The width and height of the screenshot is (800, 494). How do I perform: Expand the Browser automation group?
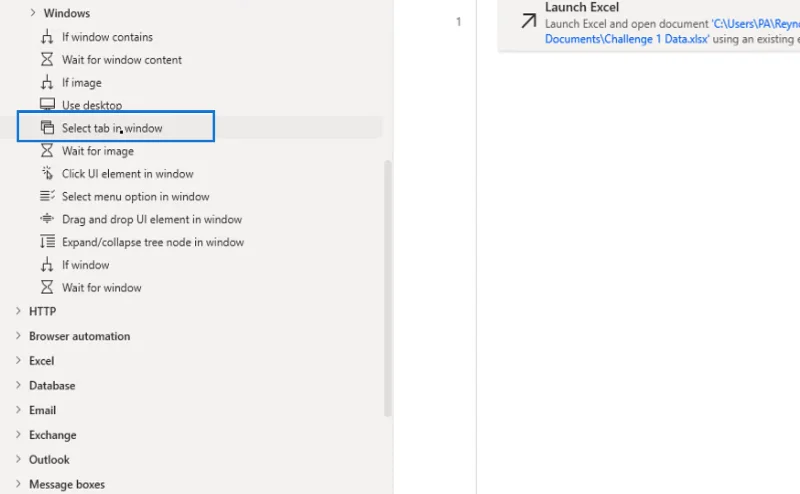pos(18,335)
